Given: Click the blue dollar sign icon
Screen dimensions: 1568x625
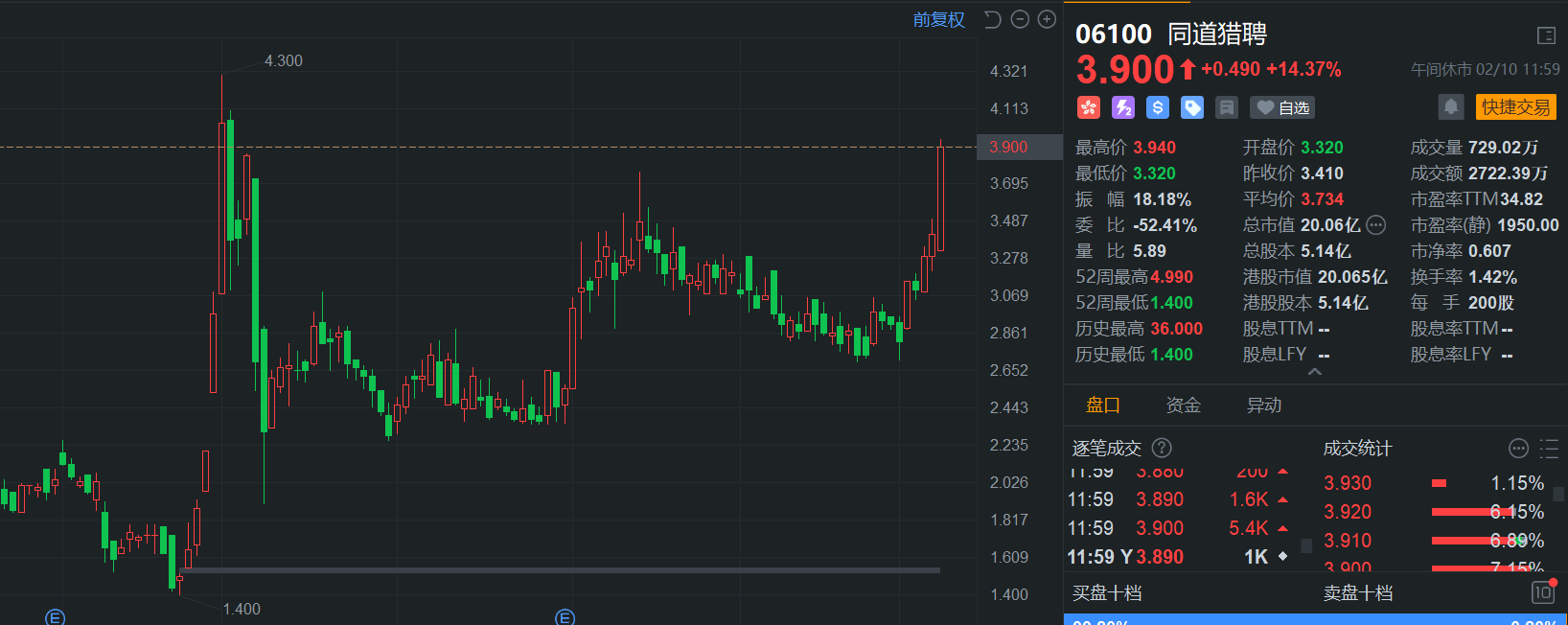Looking at the screenshot, I should click(x=1157, y=107).
